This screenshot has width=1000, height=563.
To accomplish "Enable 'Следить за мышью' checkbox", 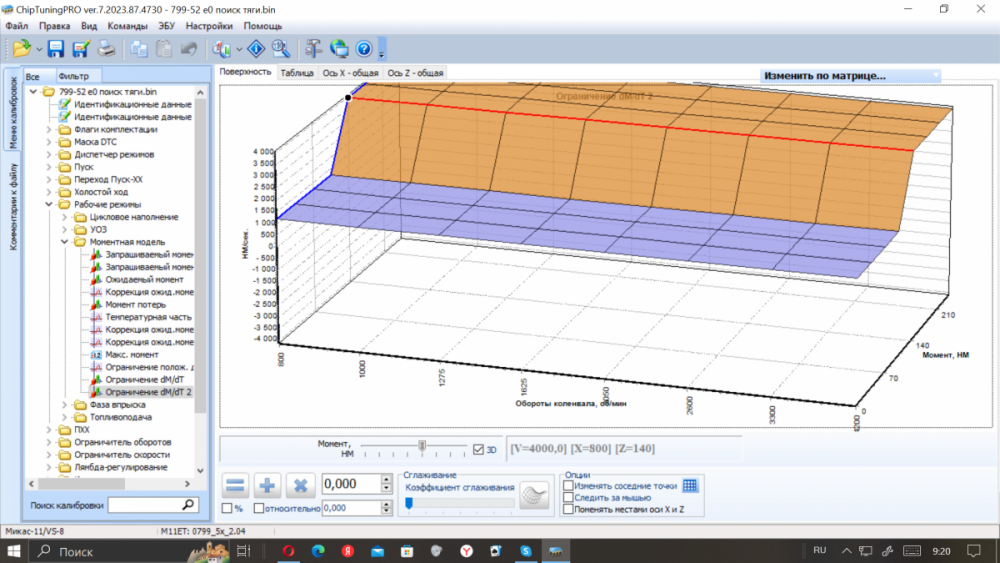I will point(569,497).
